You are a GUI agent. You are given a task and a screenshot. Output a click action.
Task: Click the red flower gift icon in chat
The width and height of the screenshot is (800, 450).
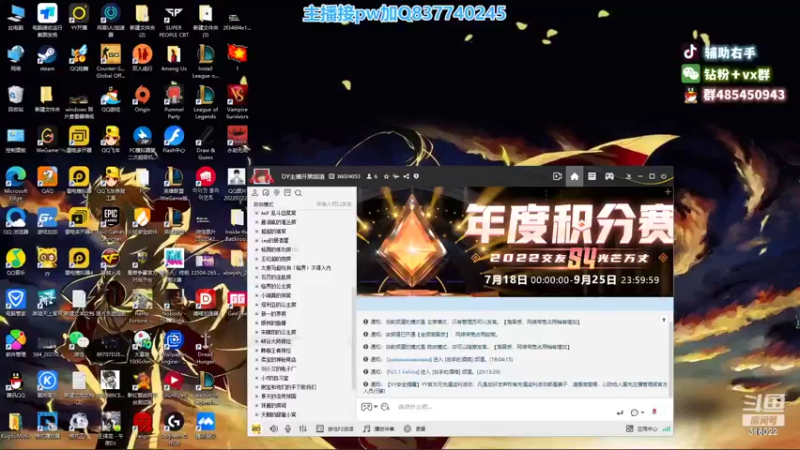pyautogui.click(x=654, y=412)
